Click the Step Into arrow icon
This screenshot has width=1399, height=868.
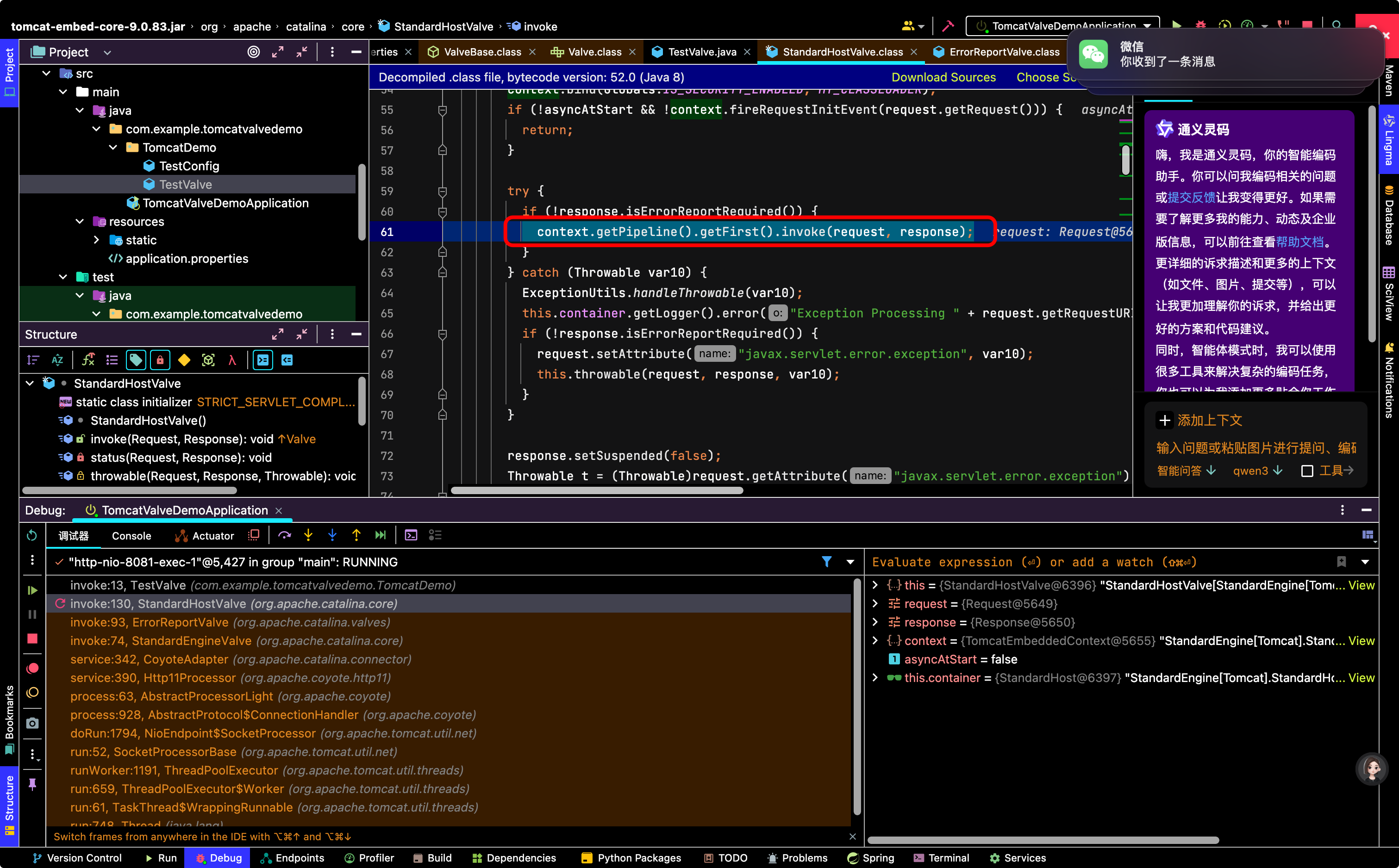[308, 535]
